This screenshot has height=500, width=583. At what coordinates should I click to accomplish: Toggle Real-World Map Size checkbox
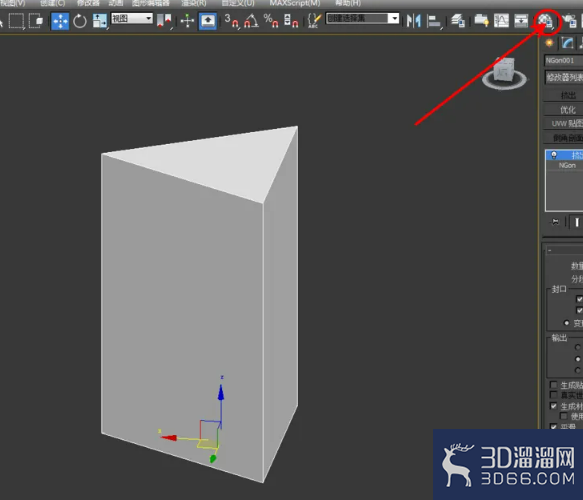[554, 394]
